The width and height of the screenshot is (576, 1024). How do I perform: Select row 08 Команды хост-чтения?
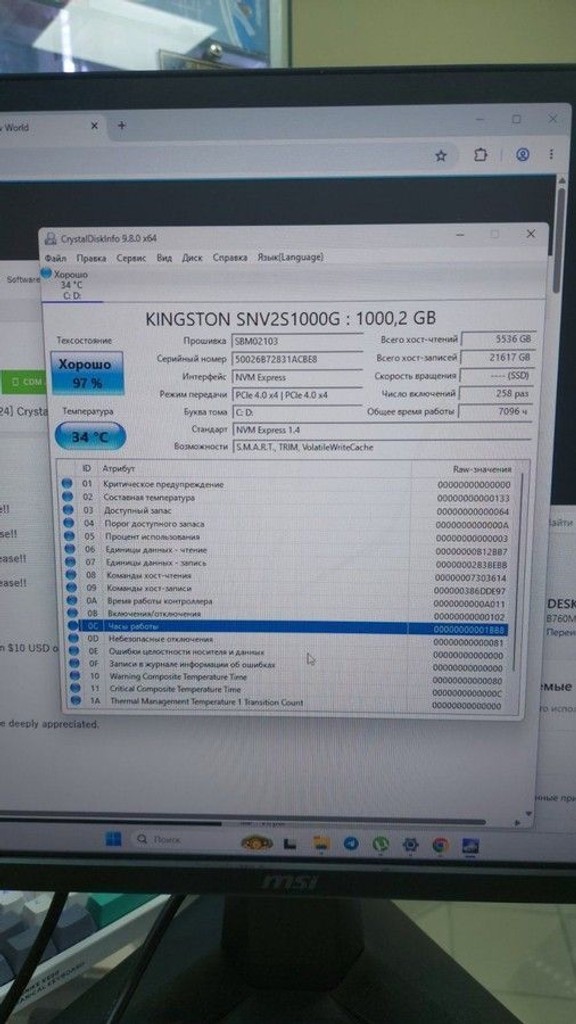pos(286,576)
